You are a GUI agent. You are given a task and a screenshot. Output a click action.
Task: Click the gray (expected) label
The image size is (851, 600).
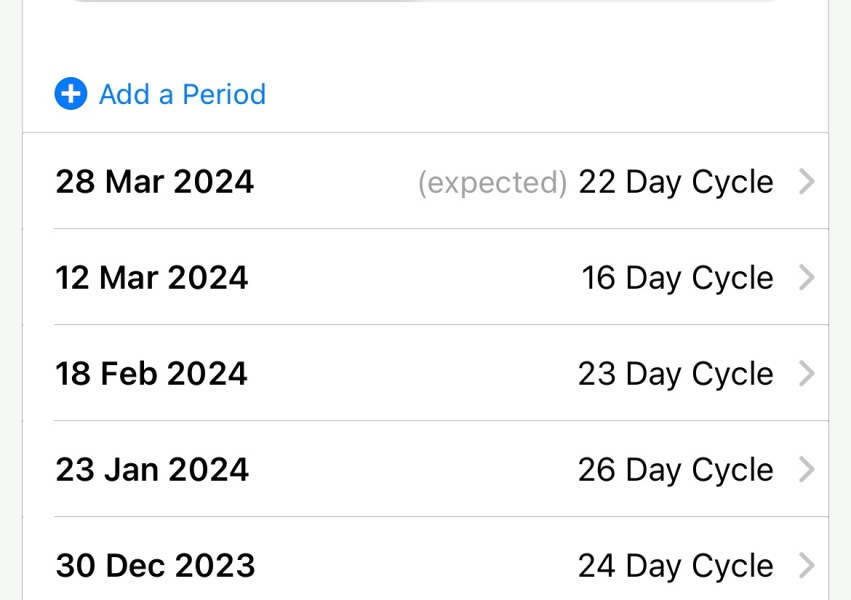492,183
